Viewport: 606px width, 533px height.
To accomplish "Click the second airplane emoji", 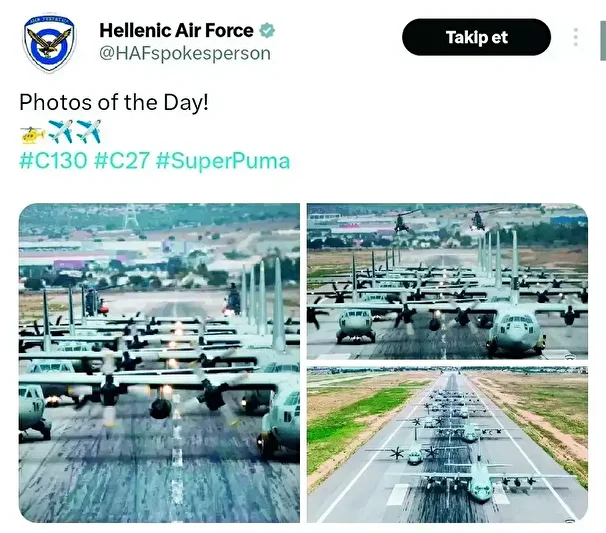I will (89, 131).
